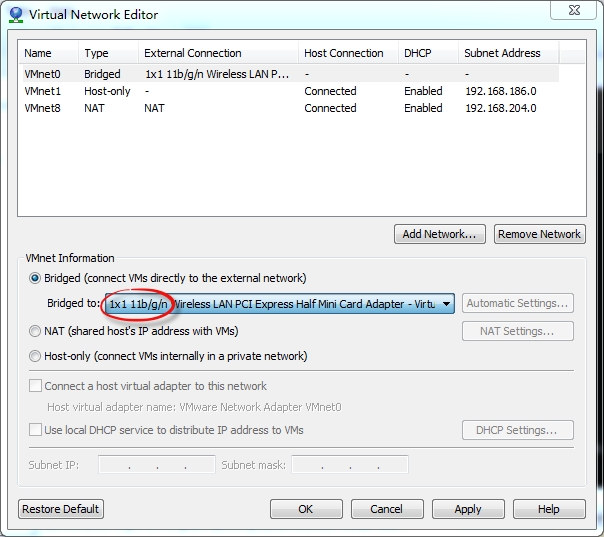Click the Subnet mask field
This screenshot has height=537, width=604.
point(350,464)
